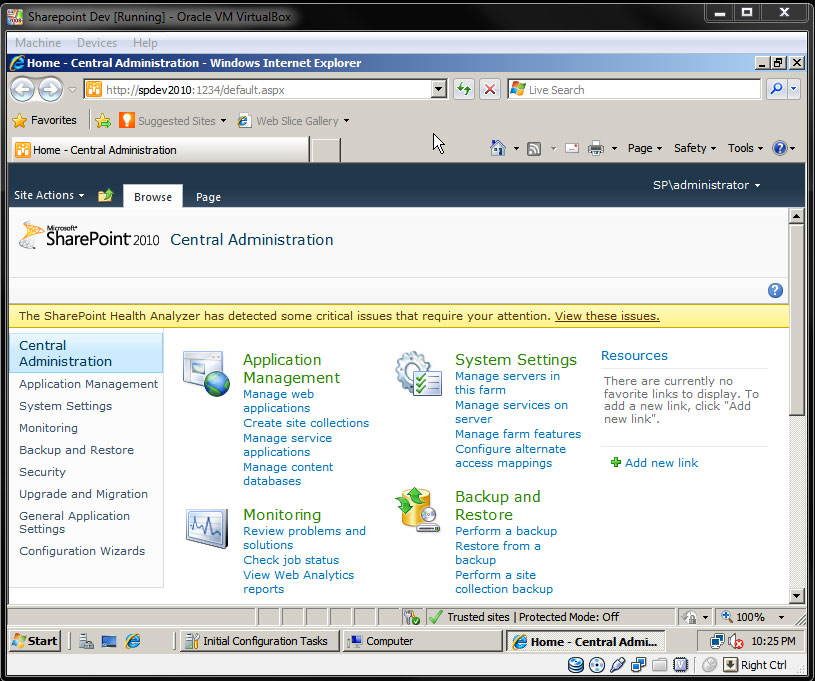This screenshot has width=815, height=681.
Task: Click the VirtualBox hard disk status icon
Action: [x=575, y=665]
